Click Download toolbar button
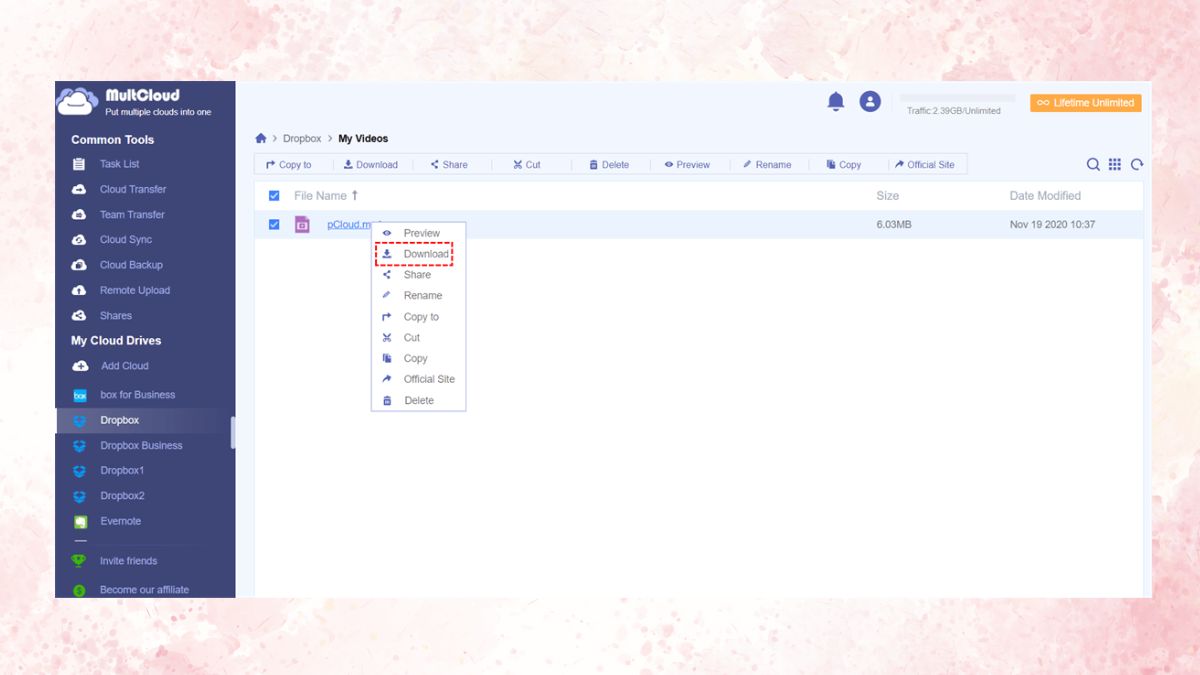The height and width of the screenshot is (675, 1200). pos(371,165)
